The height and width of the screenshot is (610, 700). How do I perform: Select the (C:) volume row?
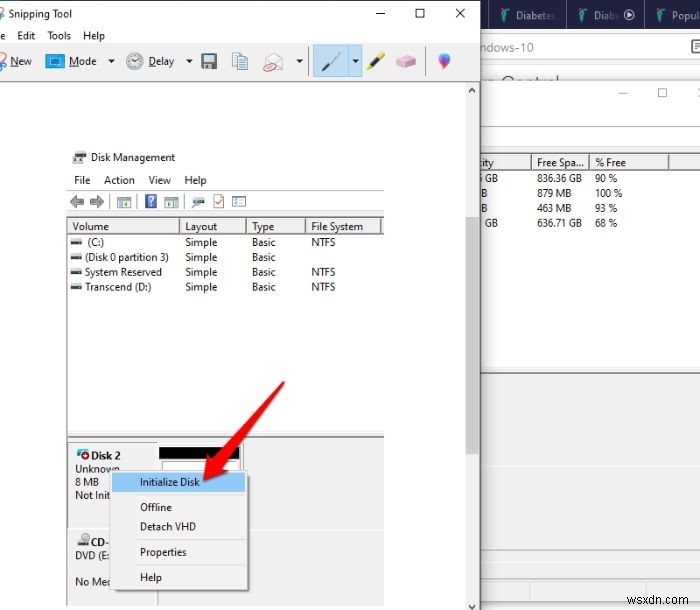(x=225, y=242)
